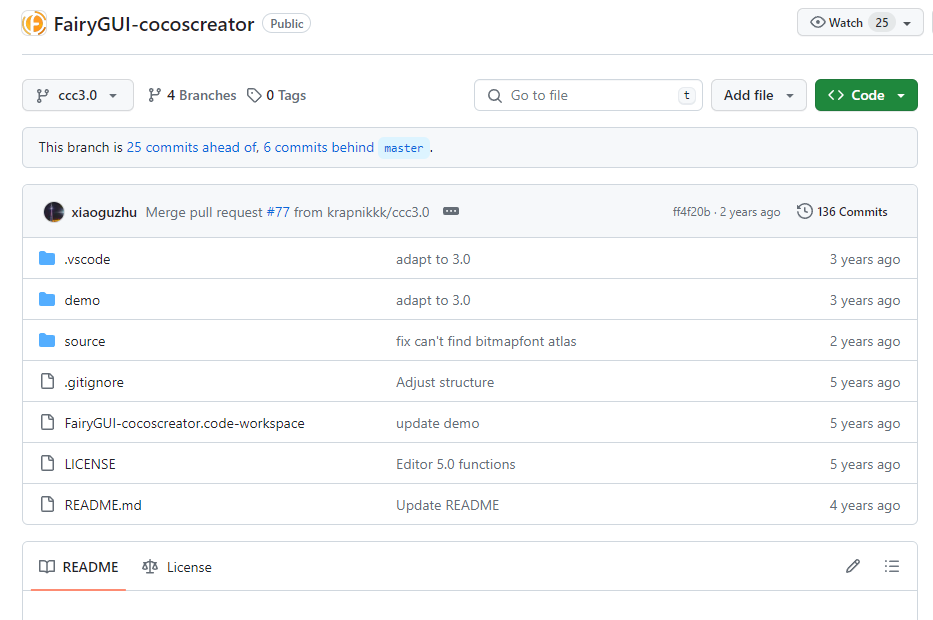Open the ccc3.0 branch selector dropdown
The width and height of the screenshot is (933, 620).
pos(78,95)
